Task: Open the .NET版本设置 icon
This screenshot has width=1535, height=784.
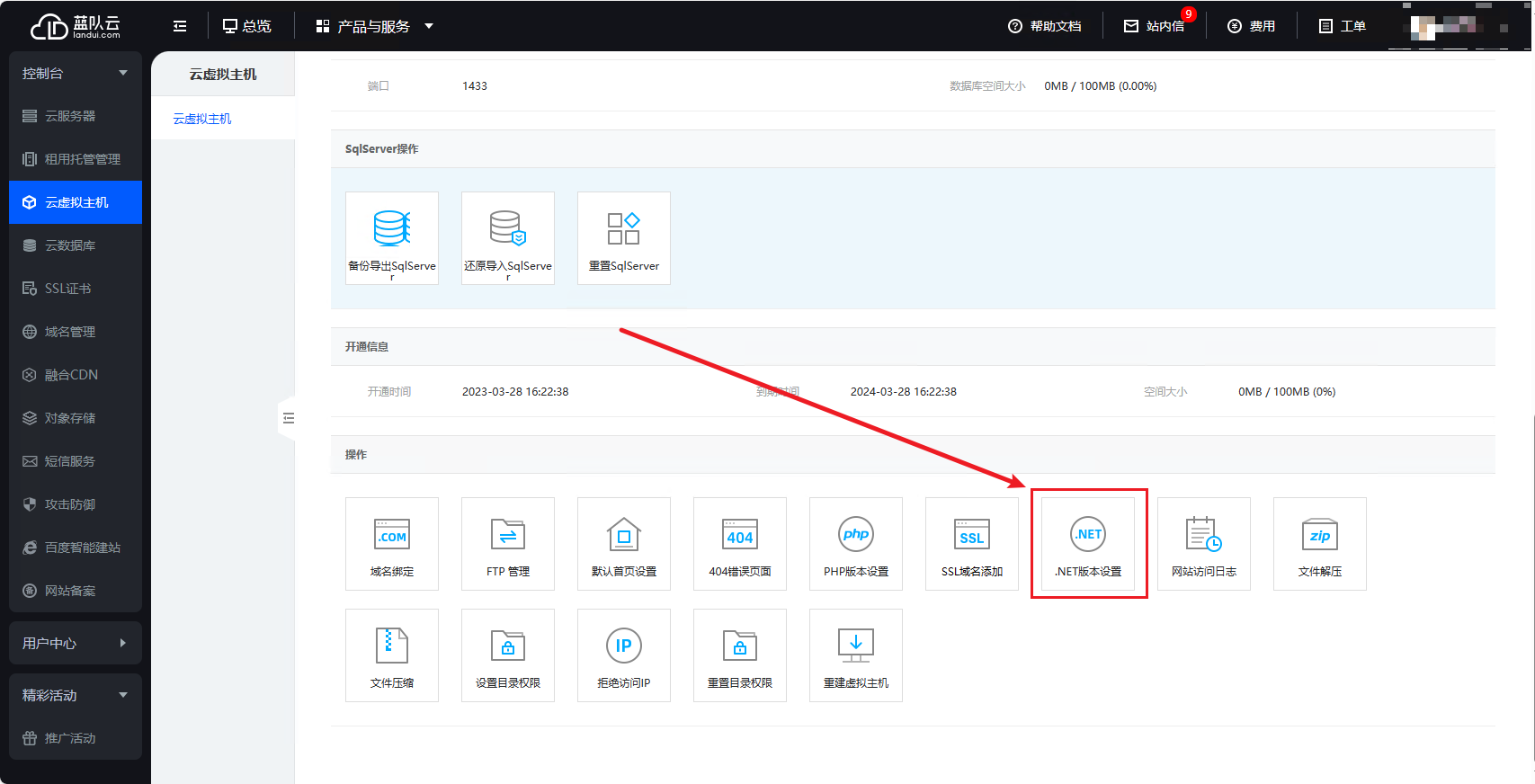Action: pos(1088,543)
